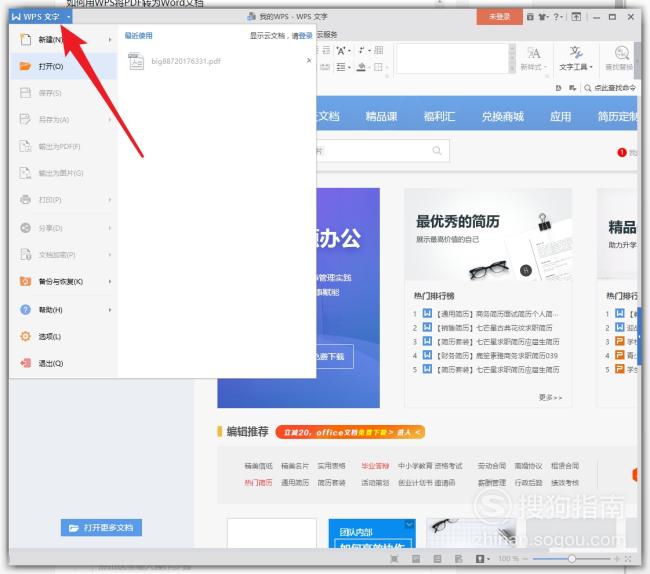Switch to the 精品课 tab
This screenshot has width=650, height=574.
click(x=381, y=116)
